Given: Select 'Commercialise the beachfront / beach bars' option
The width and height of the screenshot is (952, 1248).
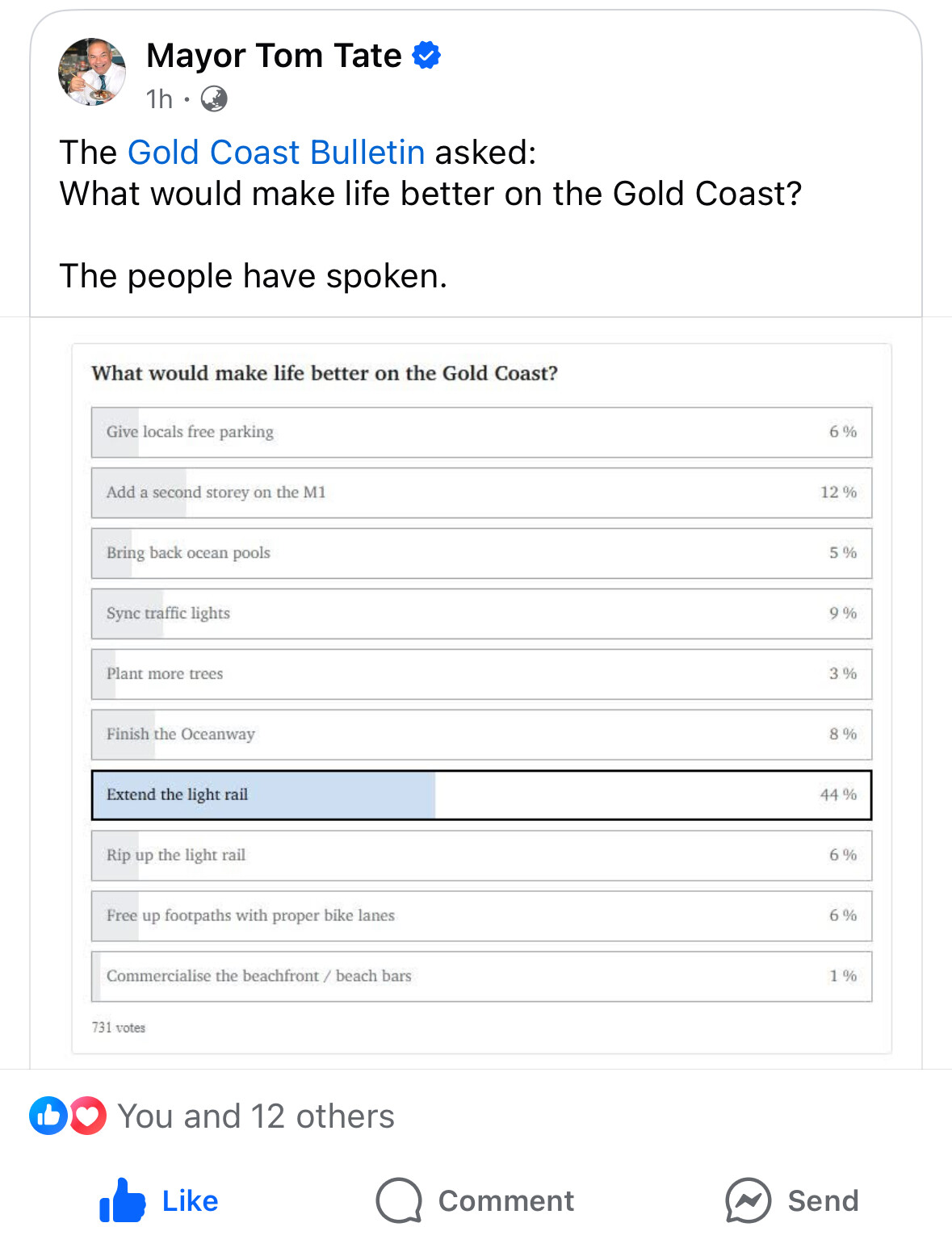Looking at the screenshot, I should click(x=481, y=977).
